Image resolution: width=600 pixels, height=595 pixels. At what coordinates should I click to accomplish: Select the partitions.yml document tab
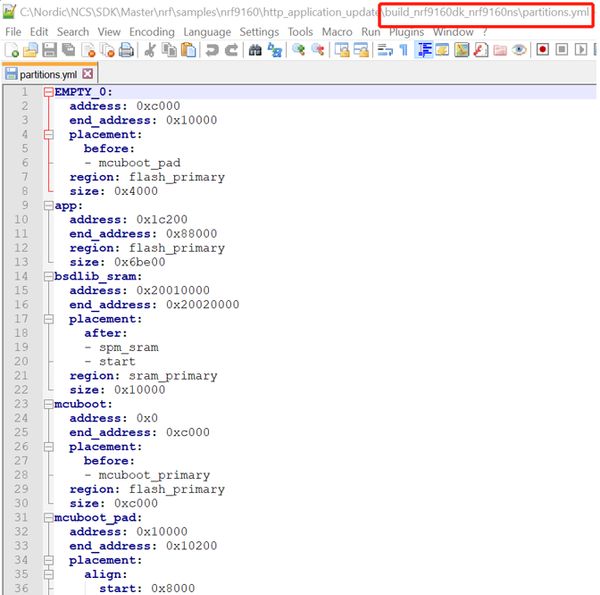[49, 74]
